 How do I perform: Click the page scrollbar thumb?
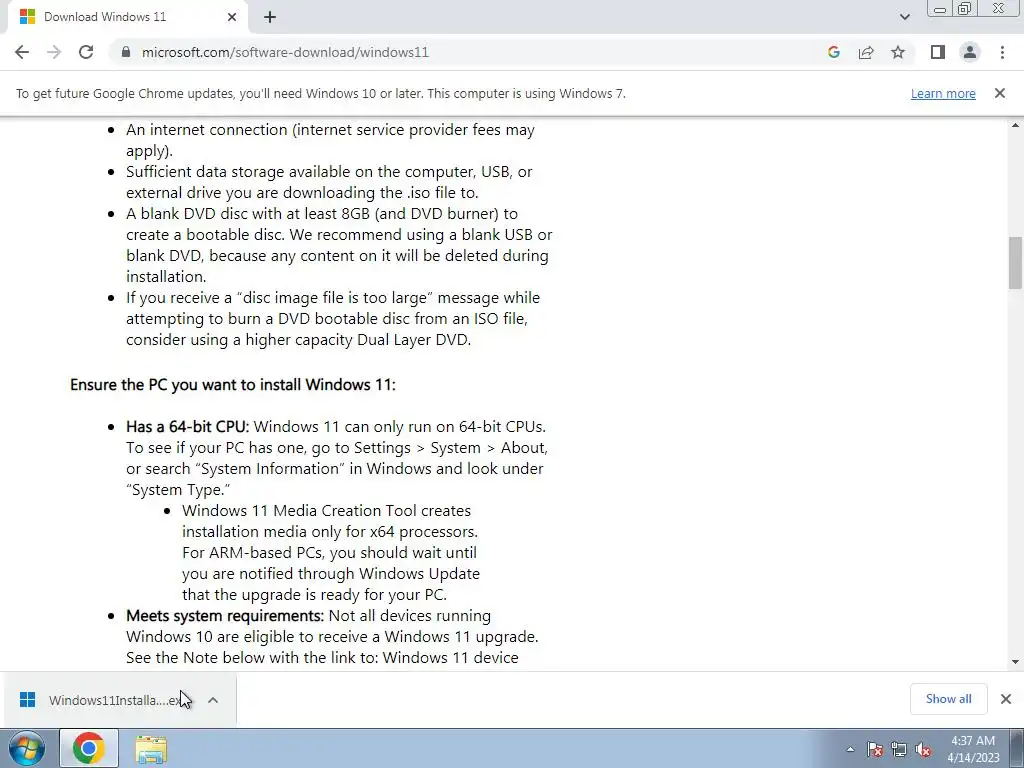[1015, 262]
